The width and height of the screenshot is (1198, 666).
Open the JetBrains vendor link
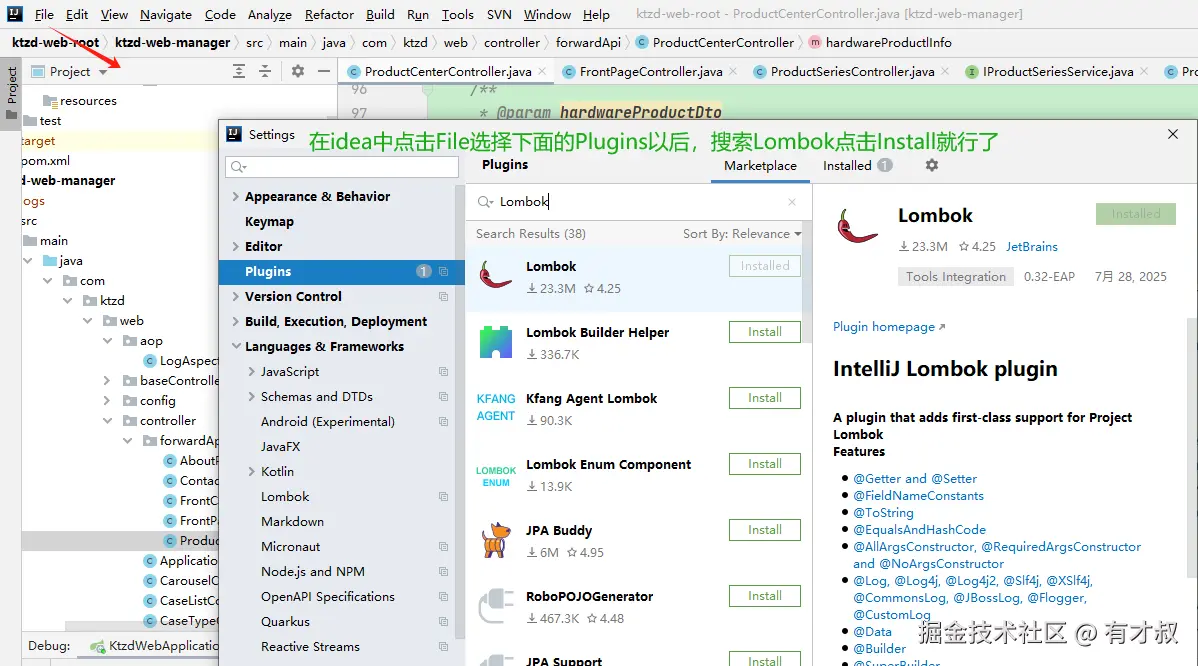click(x=1031, y=247)
